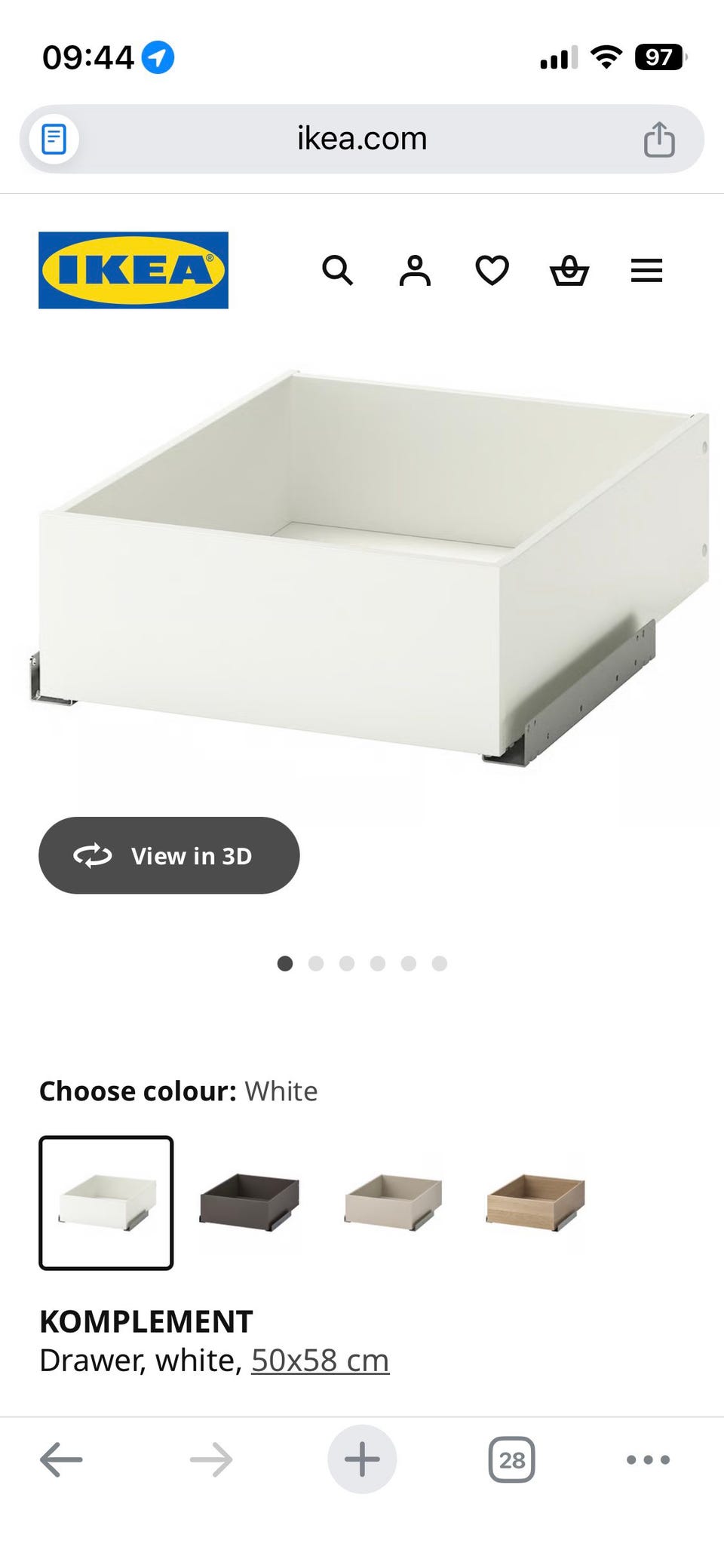
Task: Tap the IKEA logo
Action: [133, 270]
